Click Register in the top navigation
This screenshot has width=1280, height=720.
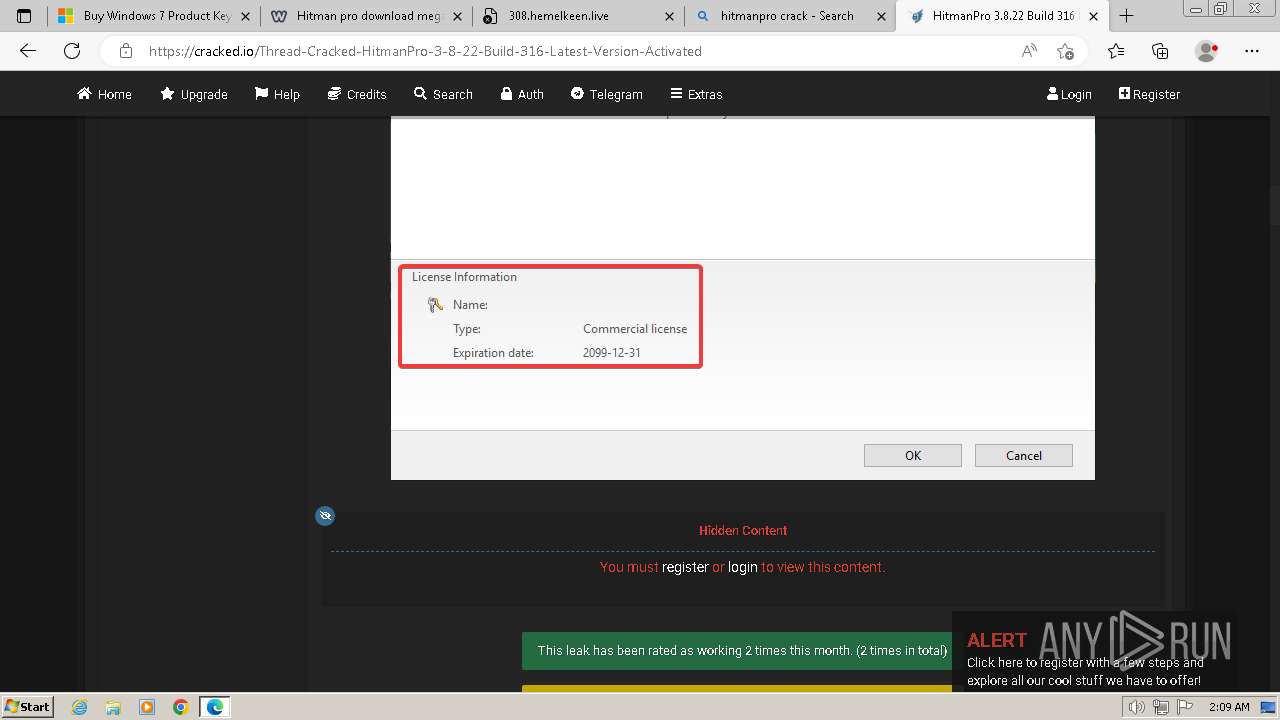(x=1149, y=94)
